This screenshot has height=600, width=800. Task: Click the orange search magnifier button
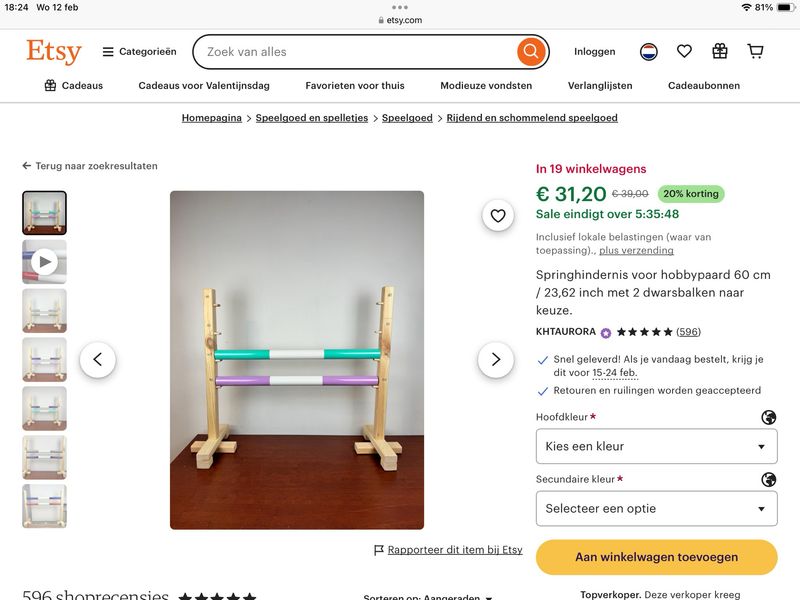[531, 52]
